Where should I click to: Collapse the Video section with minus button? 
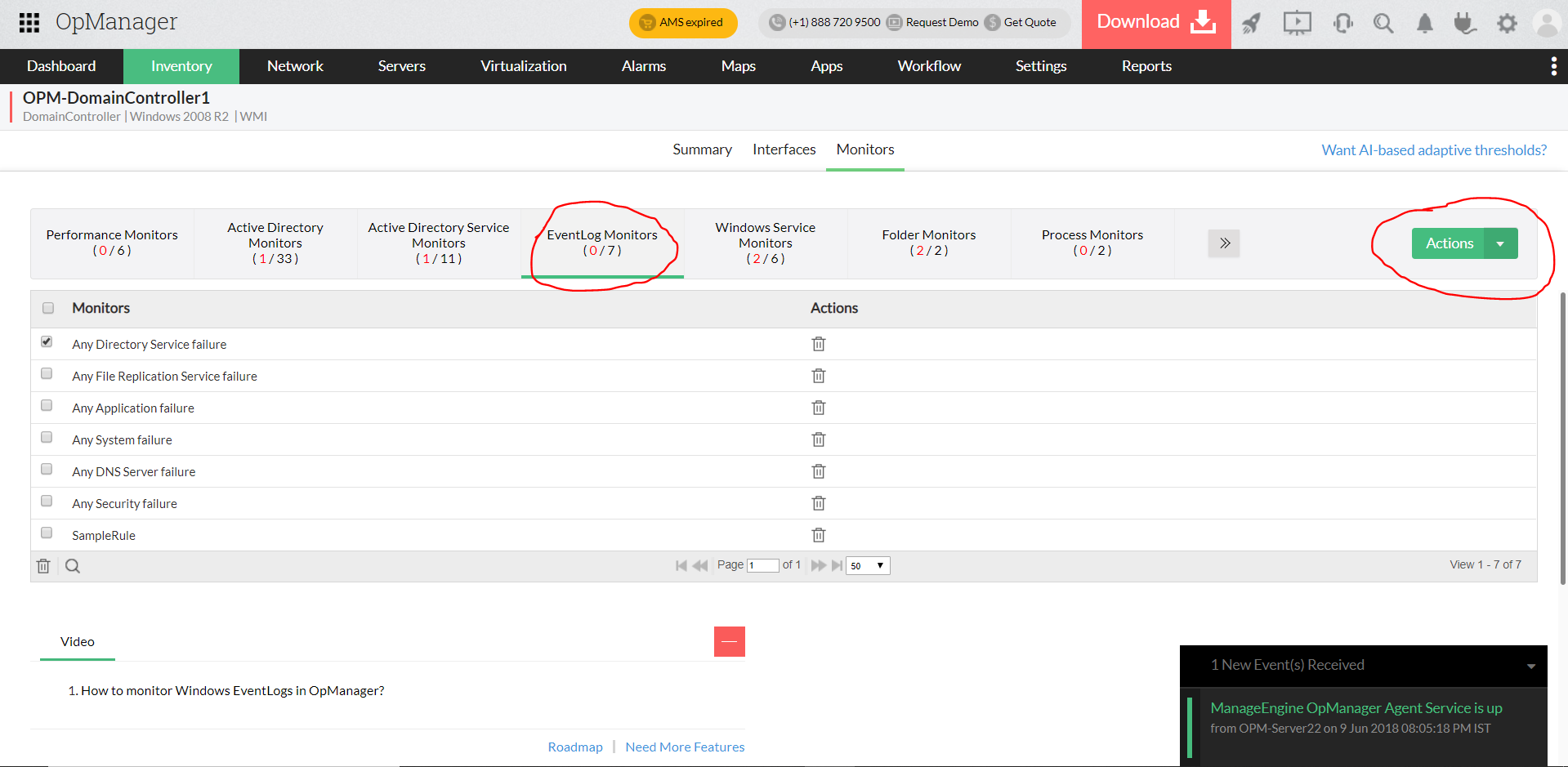[730, 642]
